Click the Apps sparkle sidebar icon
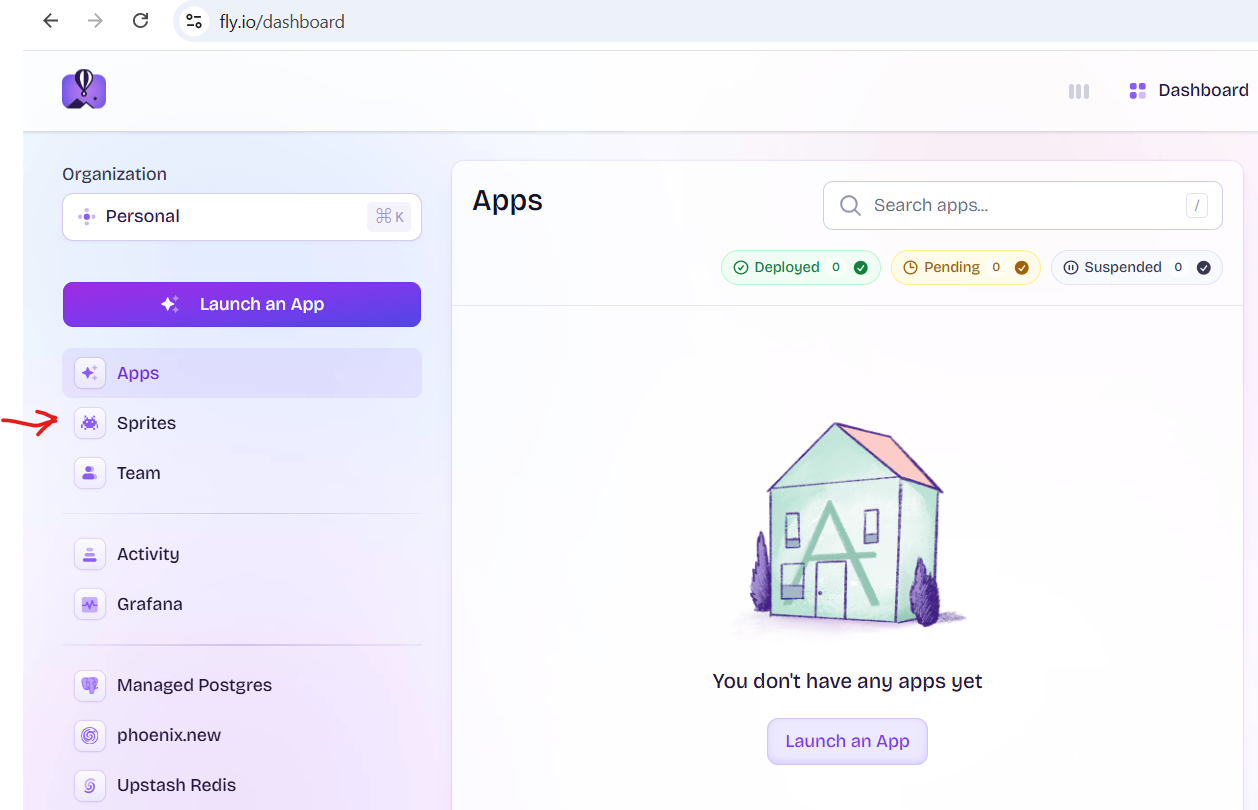 [90, 373]
